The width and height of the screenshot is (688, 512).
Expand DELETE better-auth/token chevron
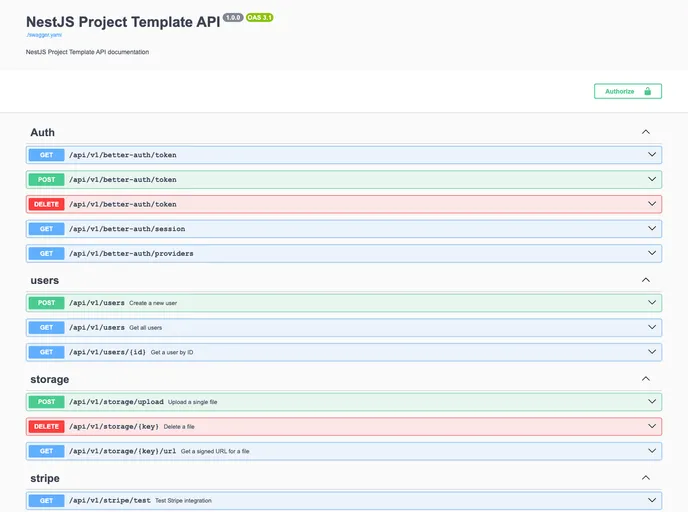tap(652, 204)
